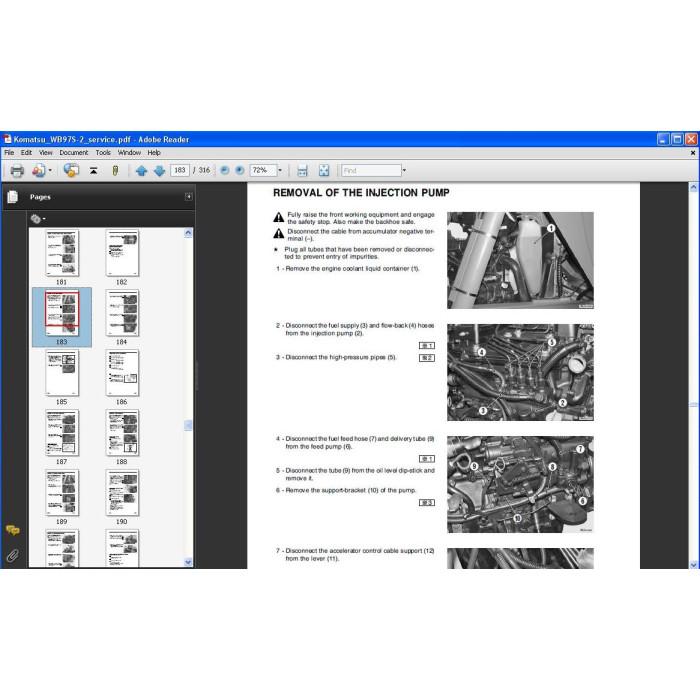700x700 pixels.
Task: Click the Attachments paperclip icon in navigation strip
Action: click(12, 555)
